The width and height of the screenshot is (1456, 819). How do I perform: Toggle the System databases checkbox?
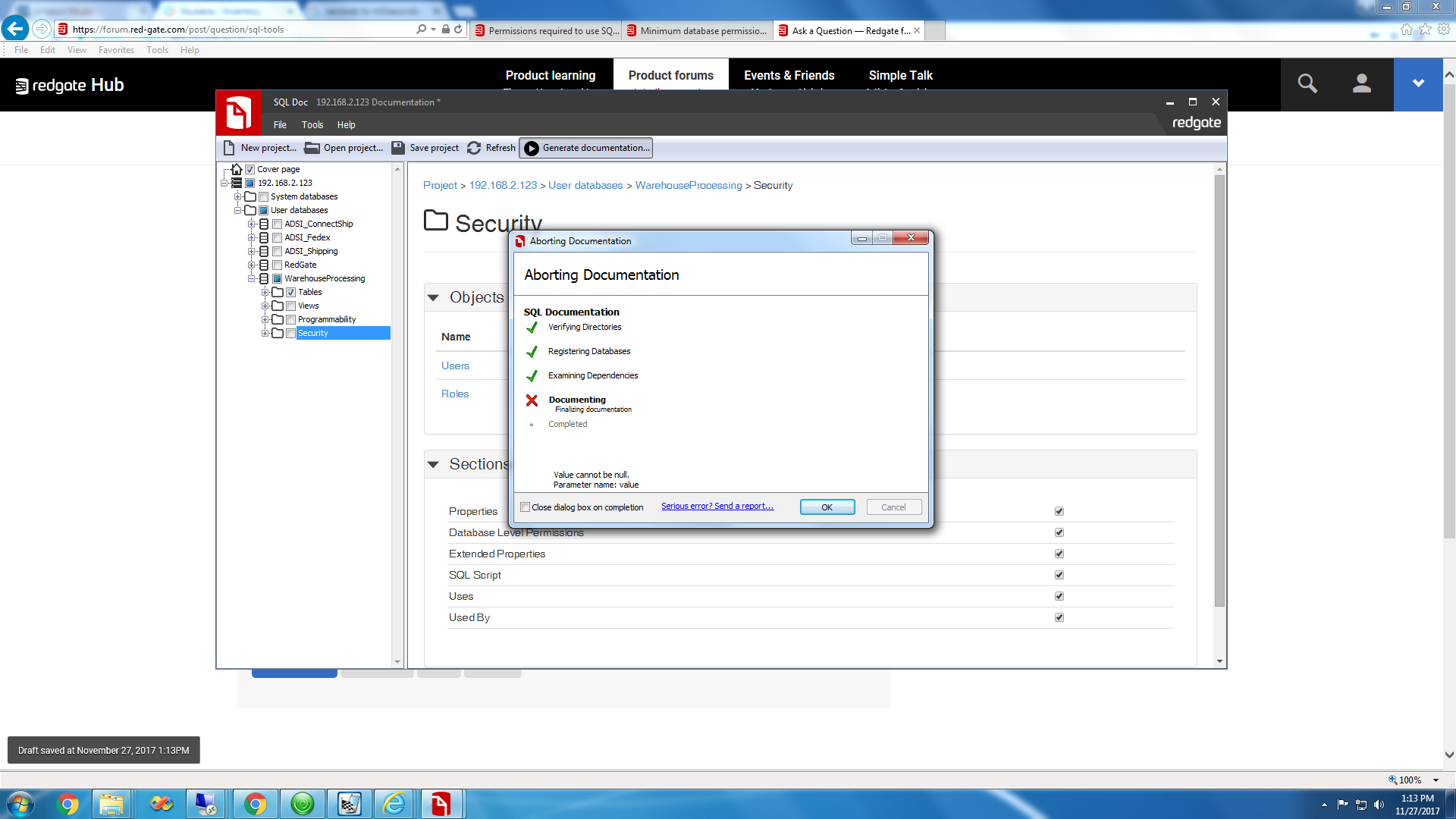(x=263, y=196)
